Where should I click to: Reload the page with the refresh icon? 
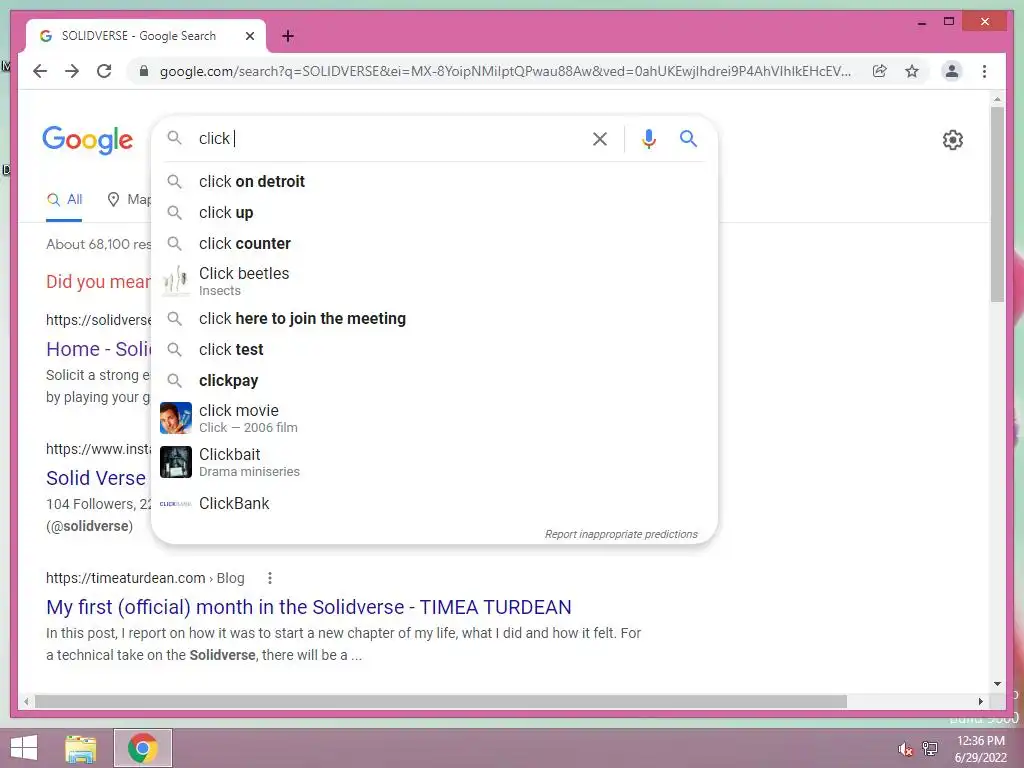coord(104,71)
